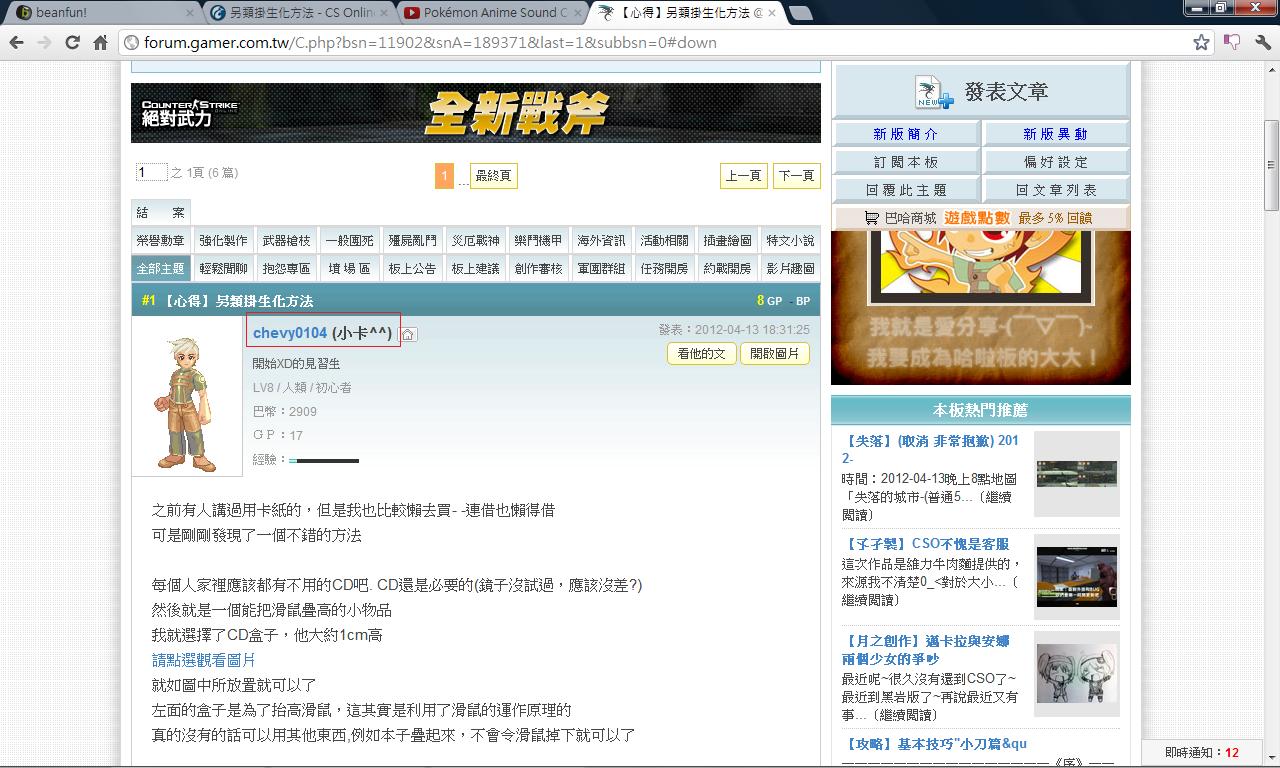The height and width of the screenshot is (768, 1280).
Task: Click the page number input field
Action: [x=151, y=172]
